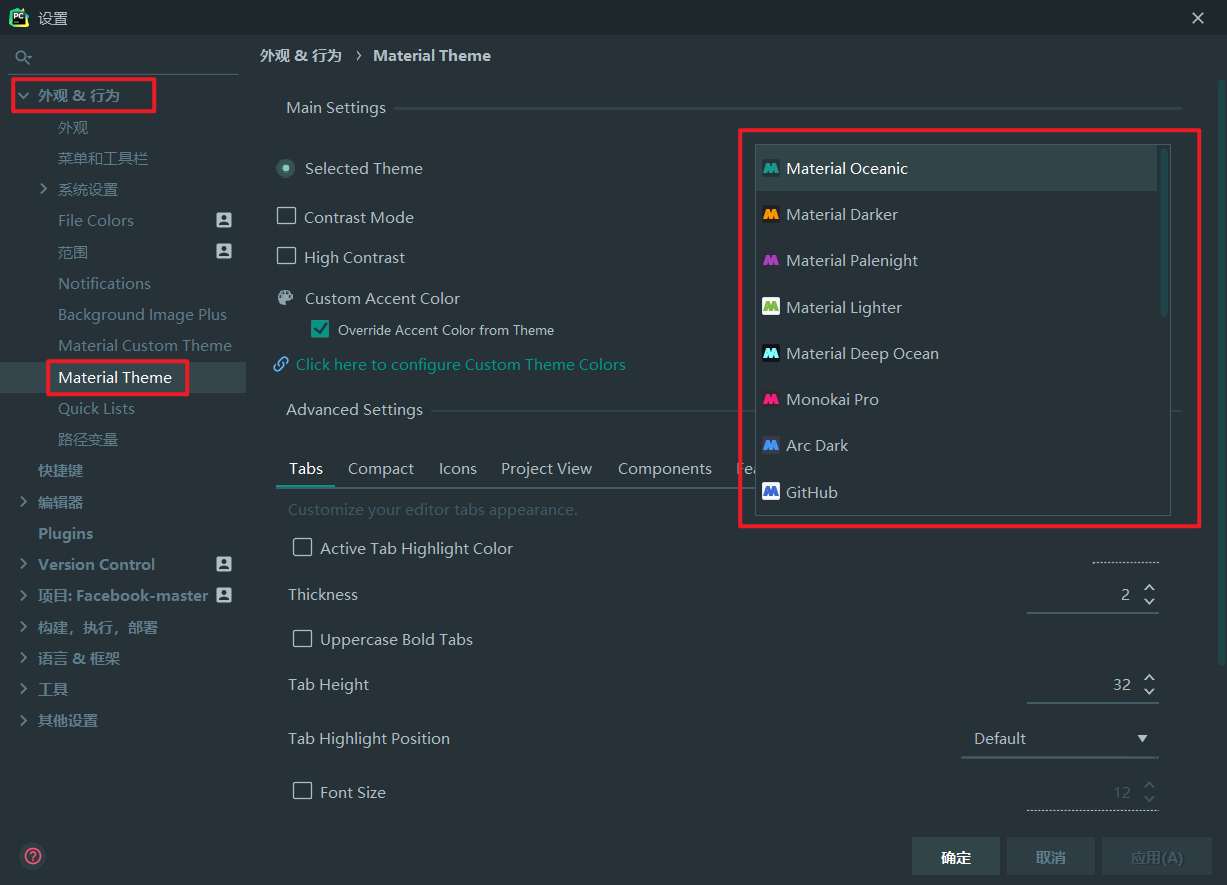
Task: Click the project-level icon next to 范围
Action: (x=224, y=251)
